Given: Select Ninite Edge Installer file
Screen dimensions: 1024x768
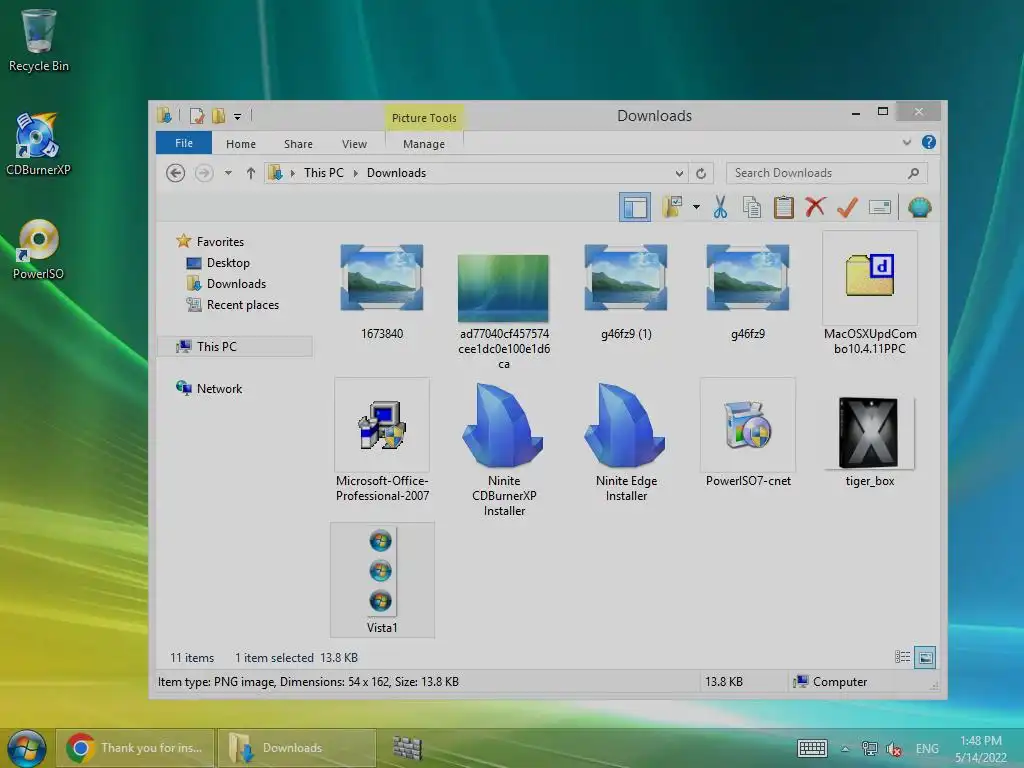Looking at the screenshot, I should (x=626, y=441).
